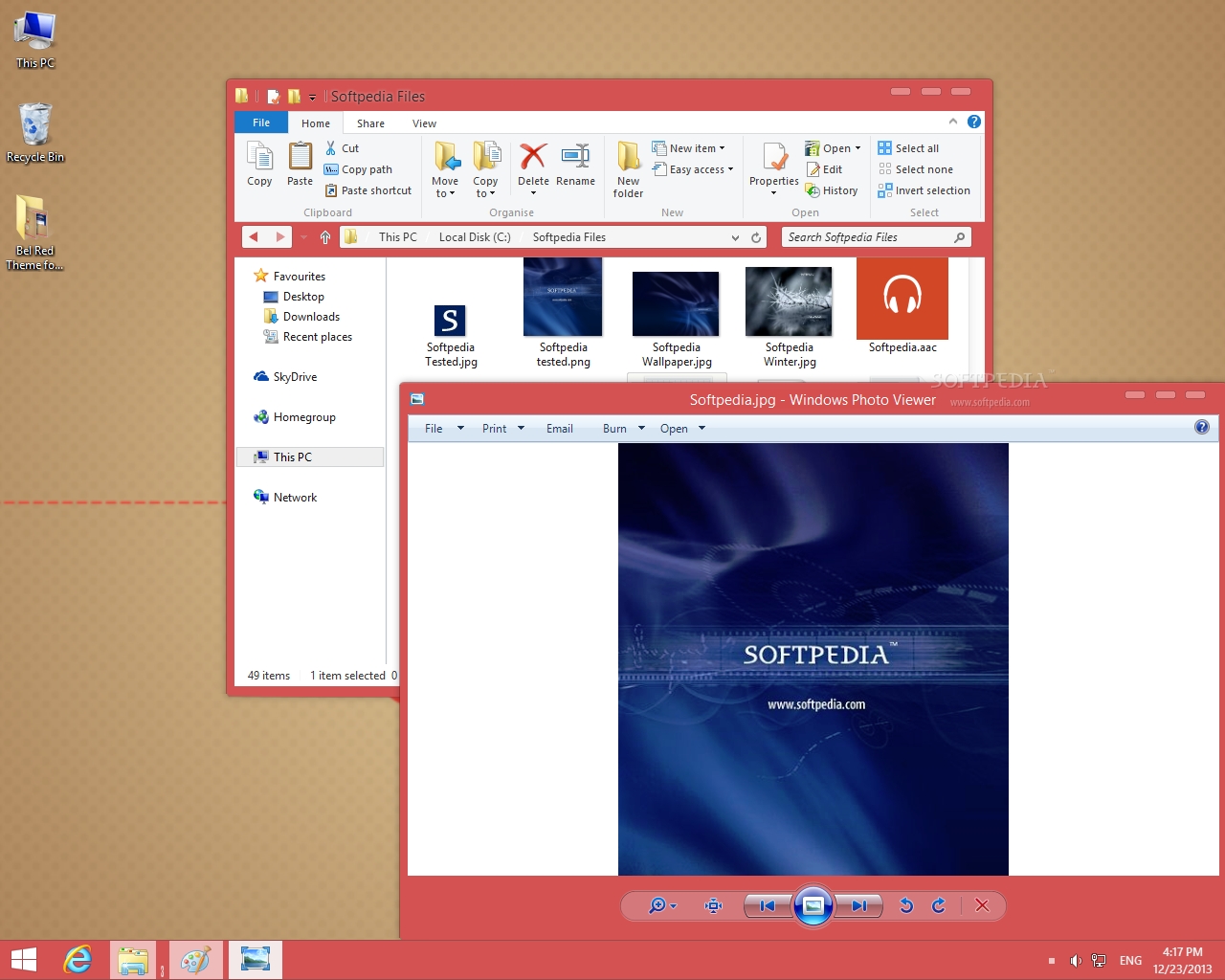Delete the photo in Photo Viewer
Viewport: 1225px width, 980px height.
(982, 905)
